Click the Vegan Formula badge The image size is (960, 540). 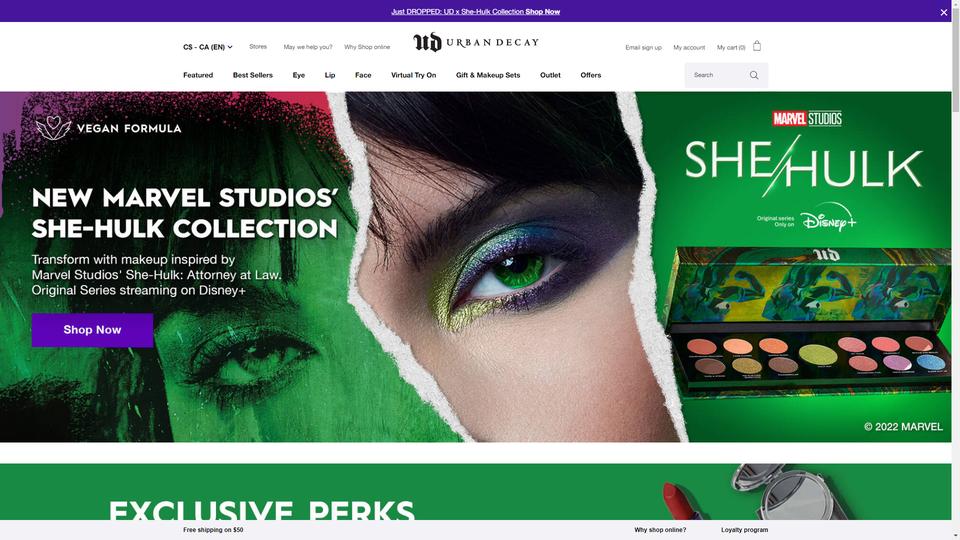point(108,128)
